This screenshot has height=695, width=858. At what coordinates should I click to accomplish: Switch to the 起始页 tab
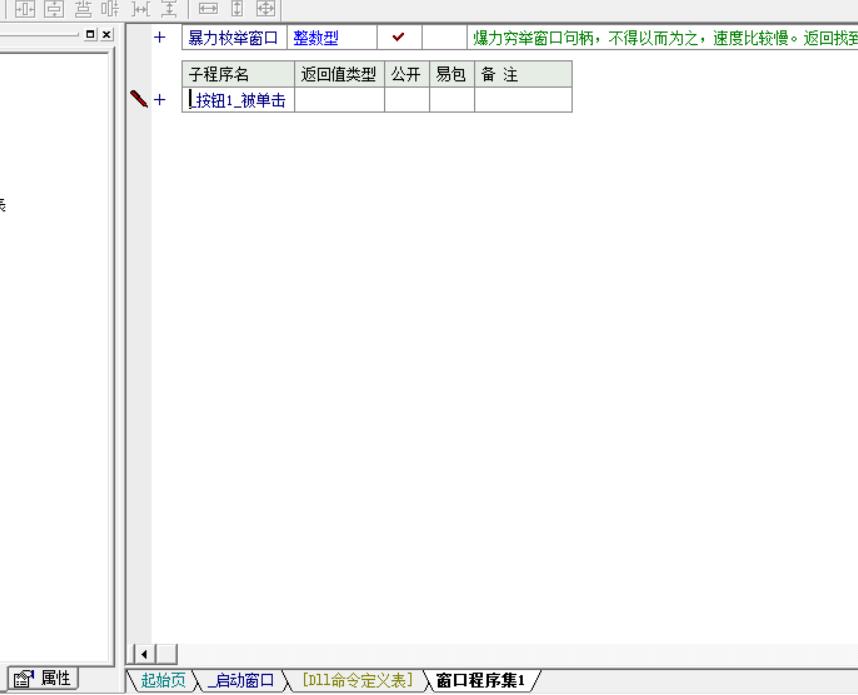pos(163,681)
